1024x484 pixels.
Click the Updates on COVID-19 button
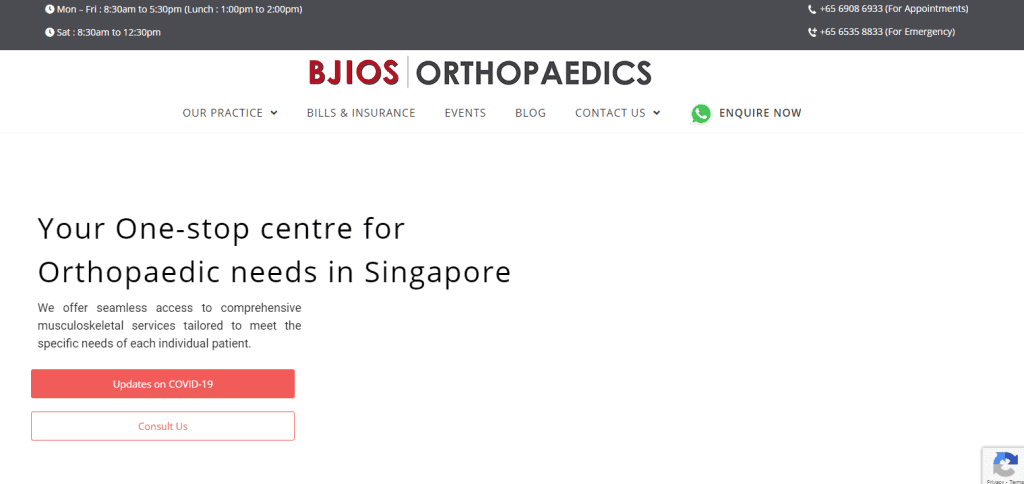163,384
